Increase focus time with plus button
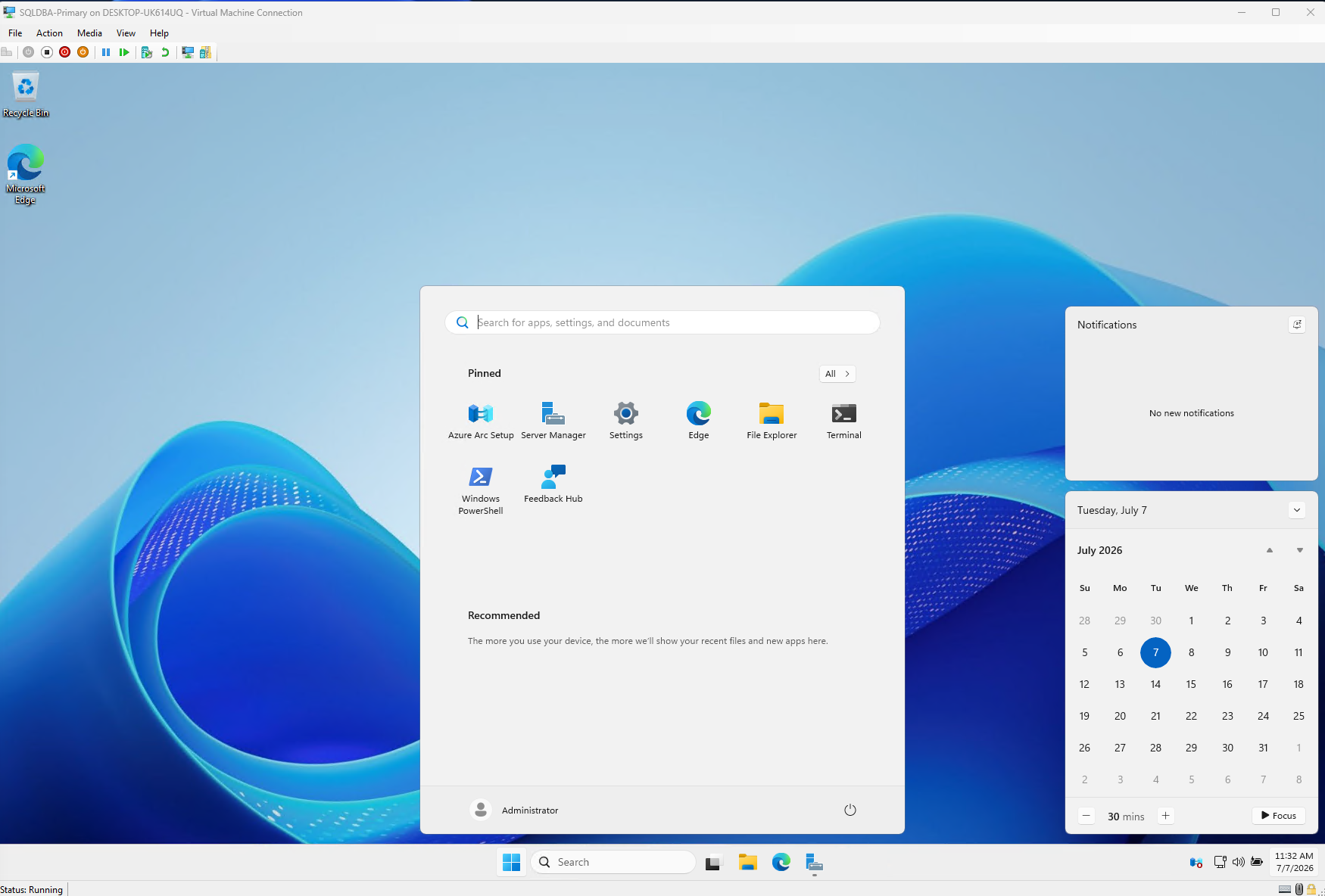 (x=1166, y=816)
